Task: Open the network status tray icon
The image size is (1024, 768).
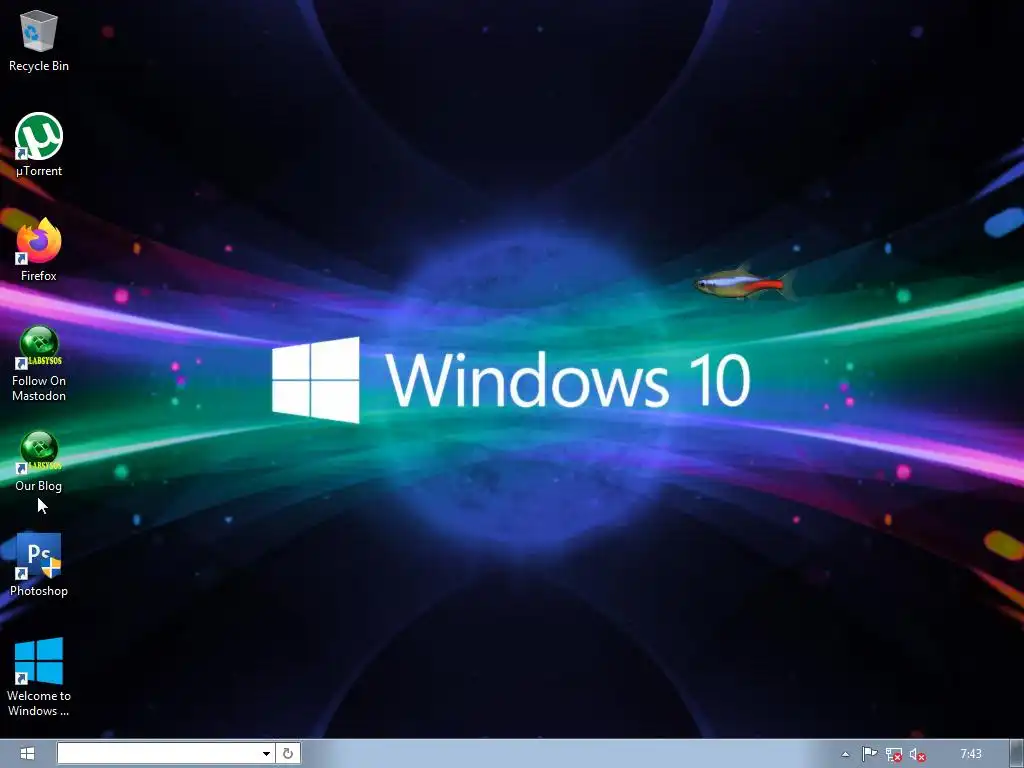Action: pyautogui.click(x=893, y=754)
